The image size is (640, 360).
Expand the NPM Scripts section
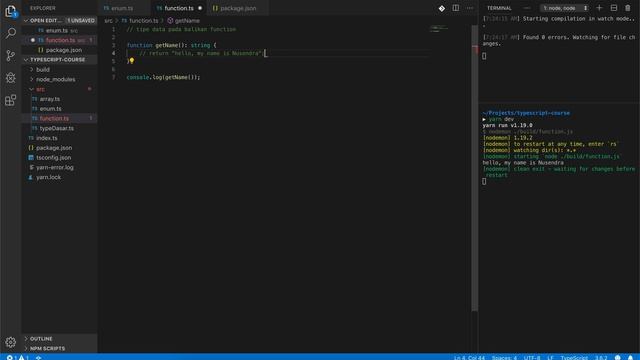click(59, 349)
